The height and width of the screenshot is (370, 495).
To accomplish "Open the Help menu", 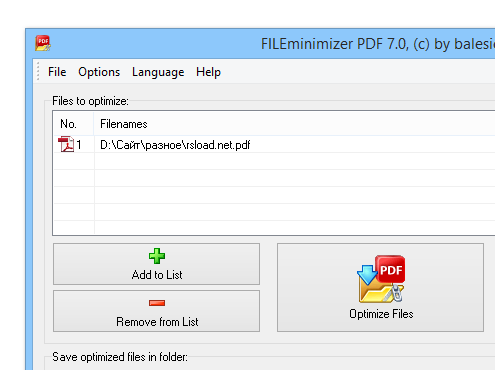I will coord(208,72).
